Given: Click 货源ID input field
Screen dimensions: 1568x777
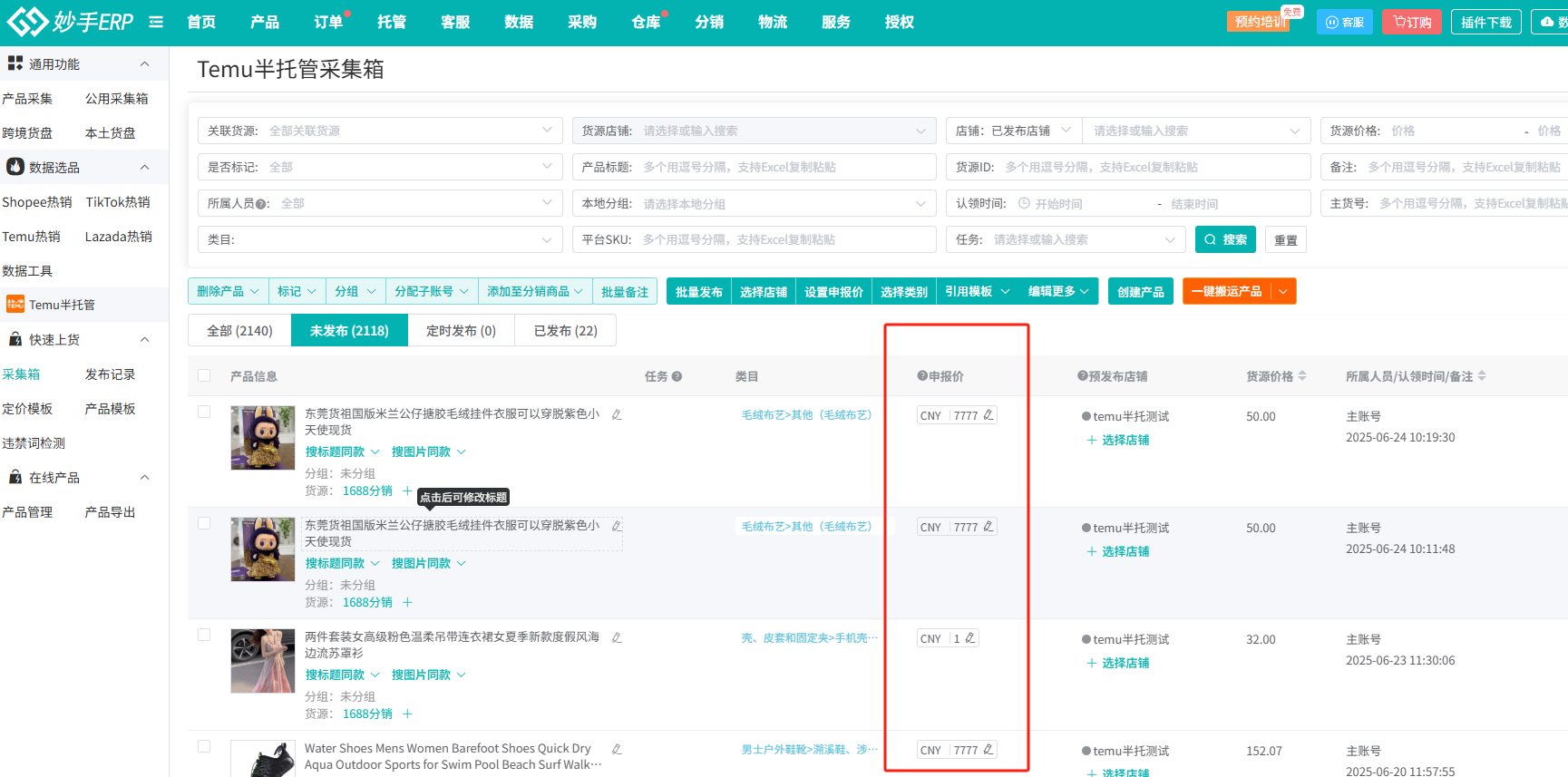Looking at the screenshot, I should (x=1128, y=167).
